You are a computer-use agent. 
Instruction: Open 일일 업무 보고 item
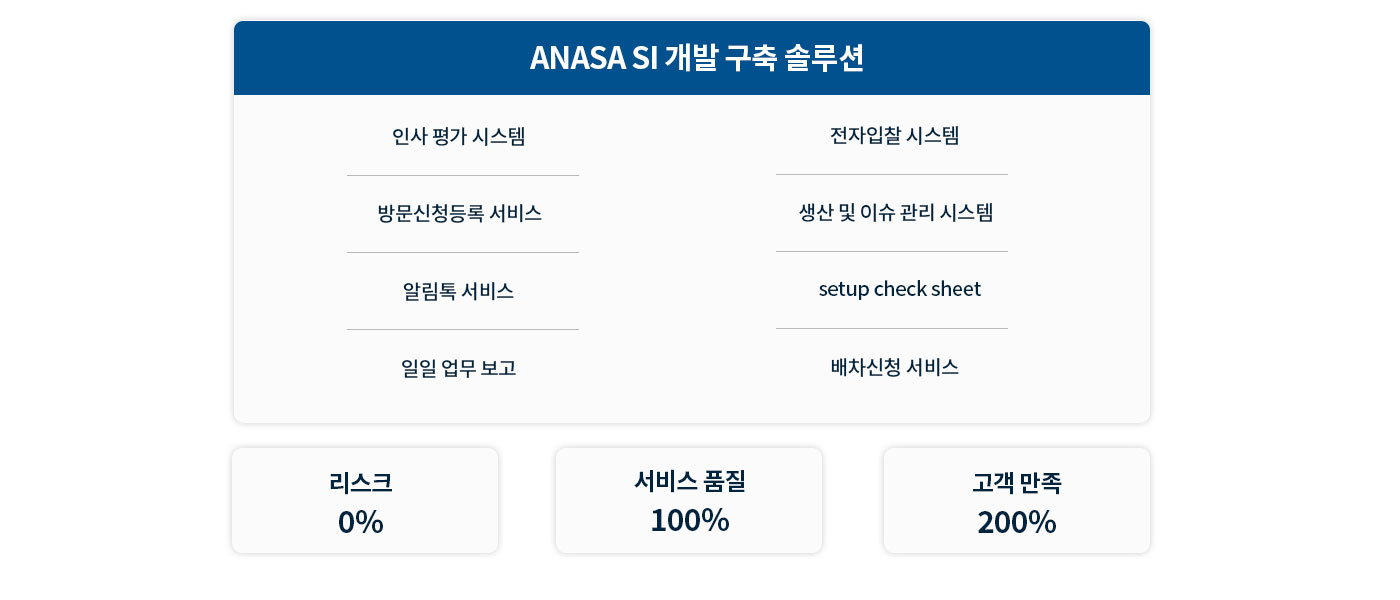click(459, 368)
